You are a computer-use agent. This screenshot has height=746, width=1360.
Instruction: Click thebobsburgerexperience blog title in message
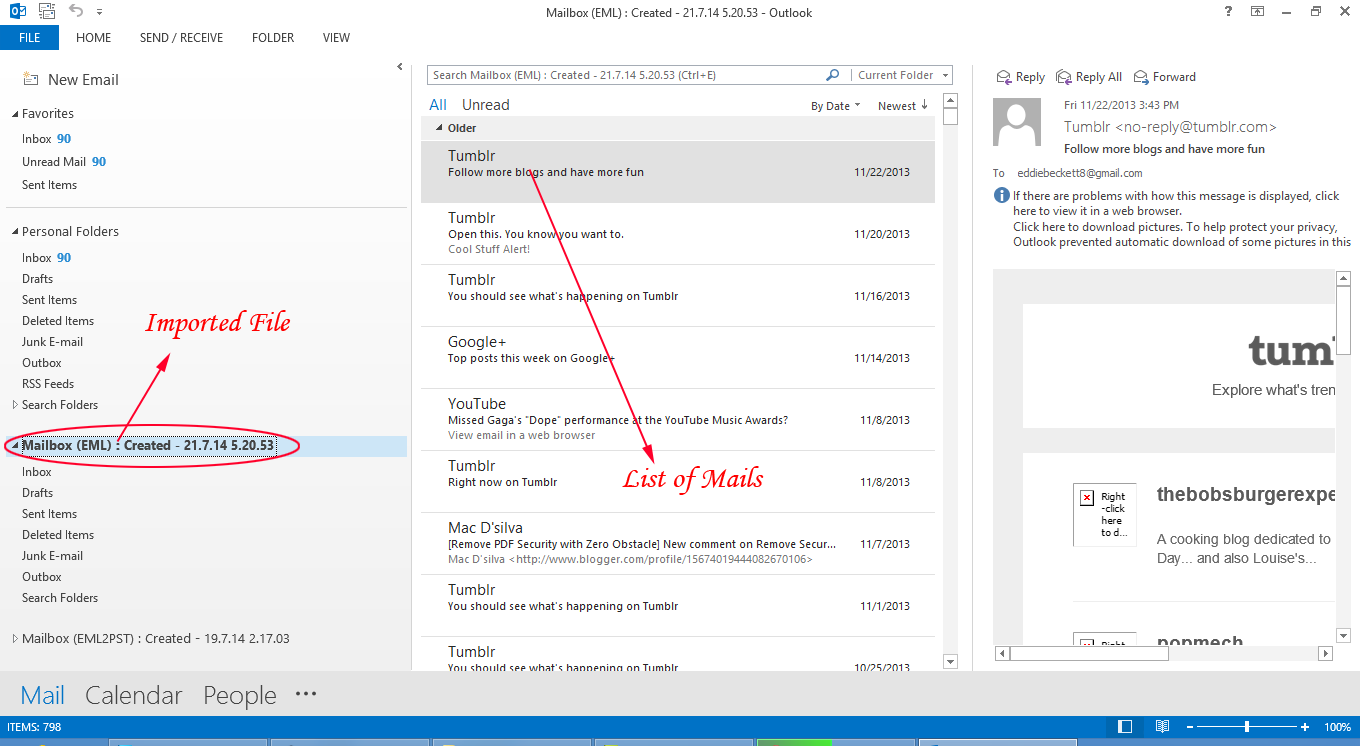tap(1246, 494)
